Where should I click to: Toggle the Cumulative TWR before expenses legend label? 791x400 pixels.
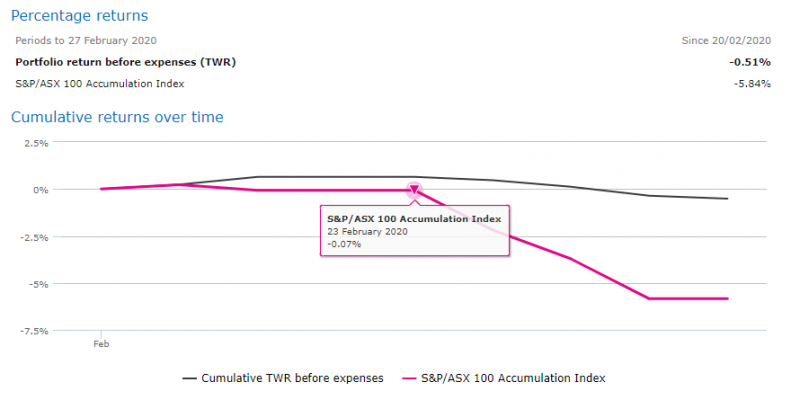coord(292,378)
